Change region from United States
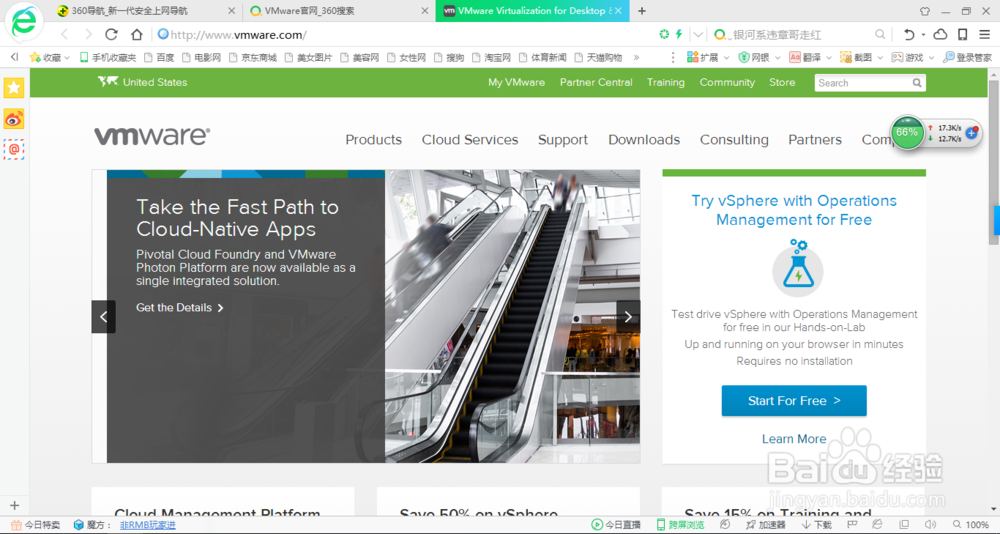 click(143, 82)
